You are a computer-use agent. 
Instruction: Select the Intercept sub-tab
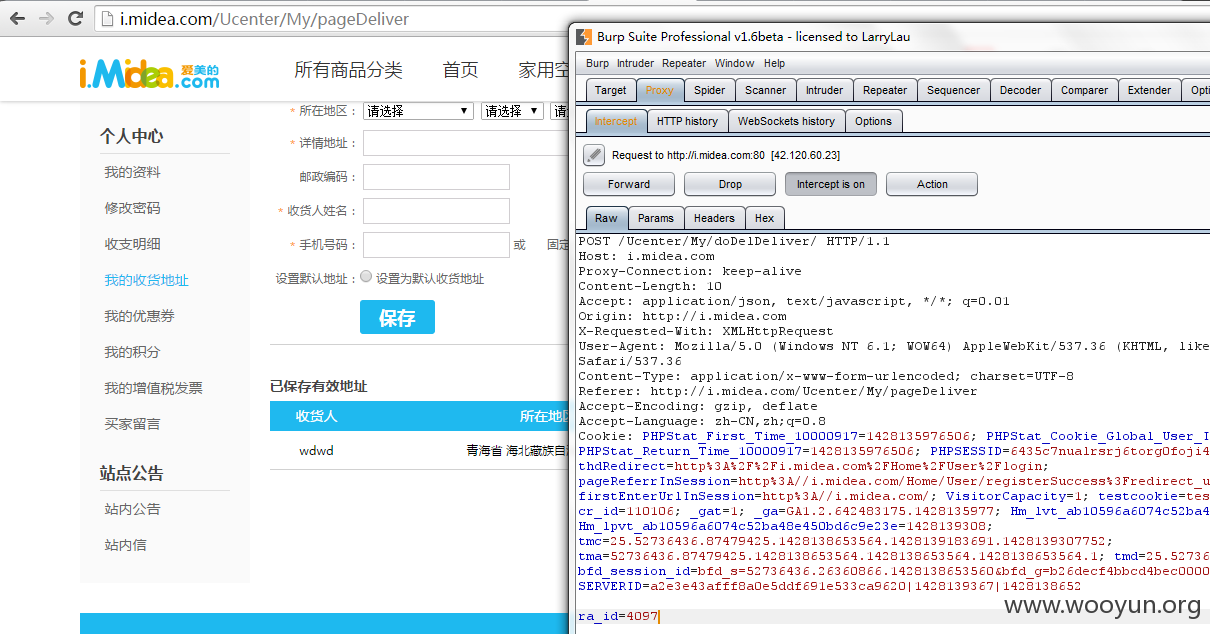tap(615, 121)
